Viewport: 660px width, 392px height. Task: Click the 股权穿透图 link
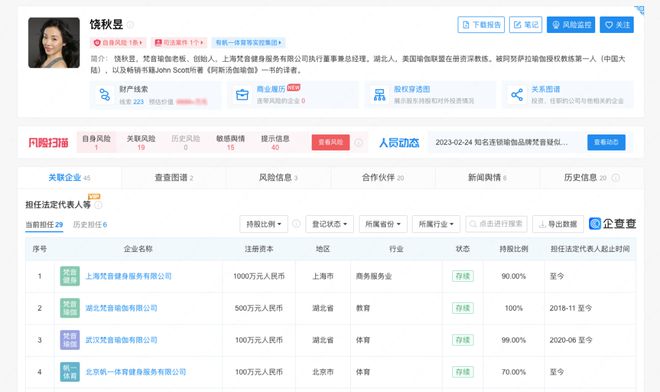[412, 89]
